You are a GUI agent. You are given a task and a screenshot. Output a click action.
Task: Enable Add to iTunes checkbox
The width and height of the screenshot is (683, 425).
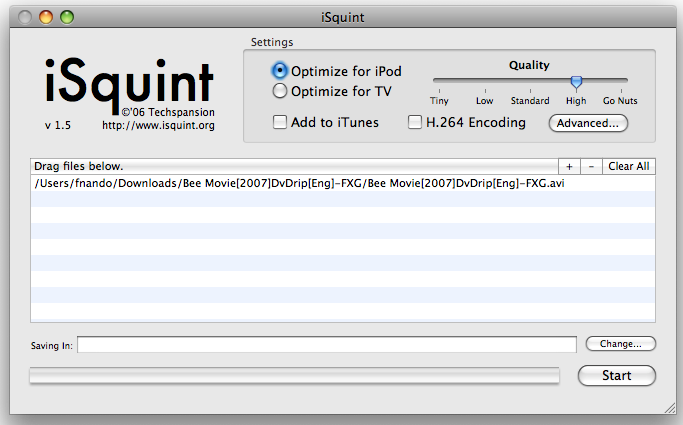280,122
